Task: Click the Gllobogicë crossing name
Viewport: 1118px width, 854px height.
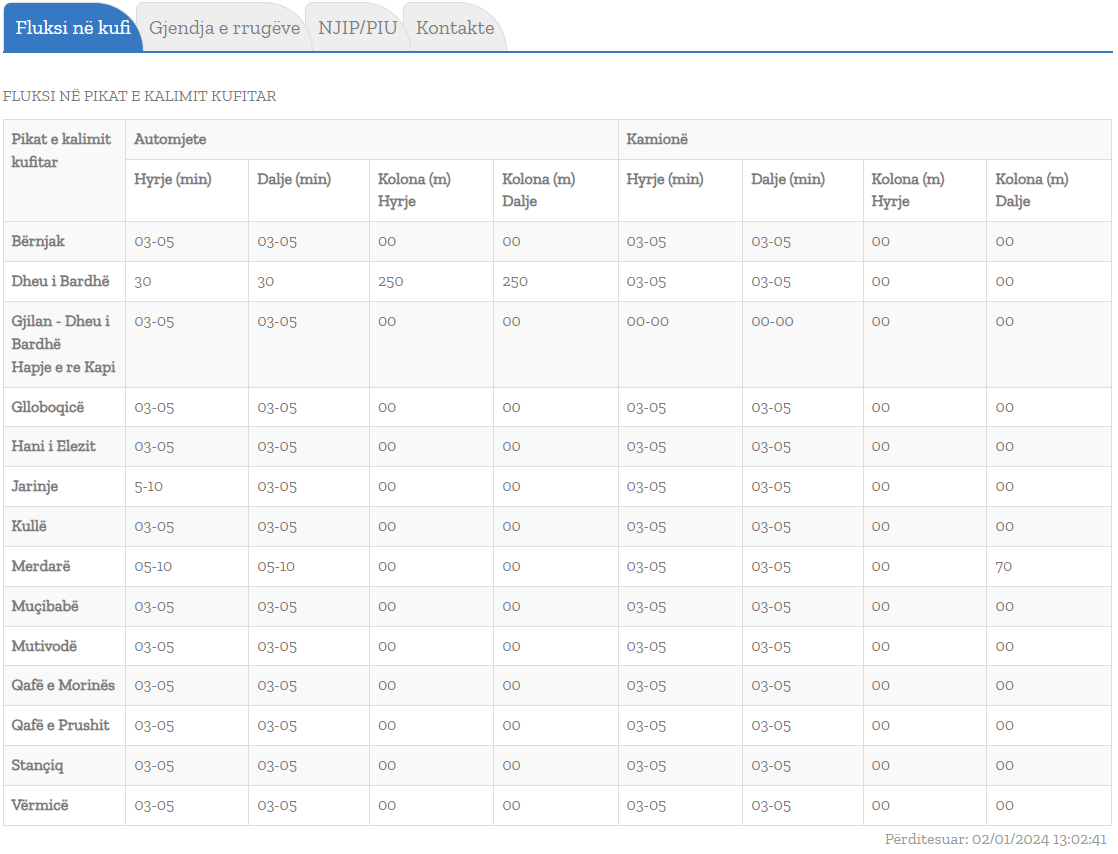Action: (48, 407)
